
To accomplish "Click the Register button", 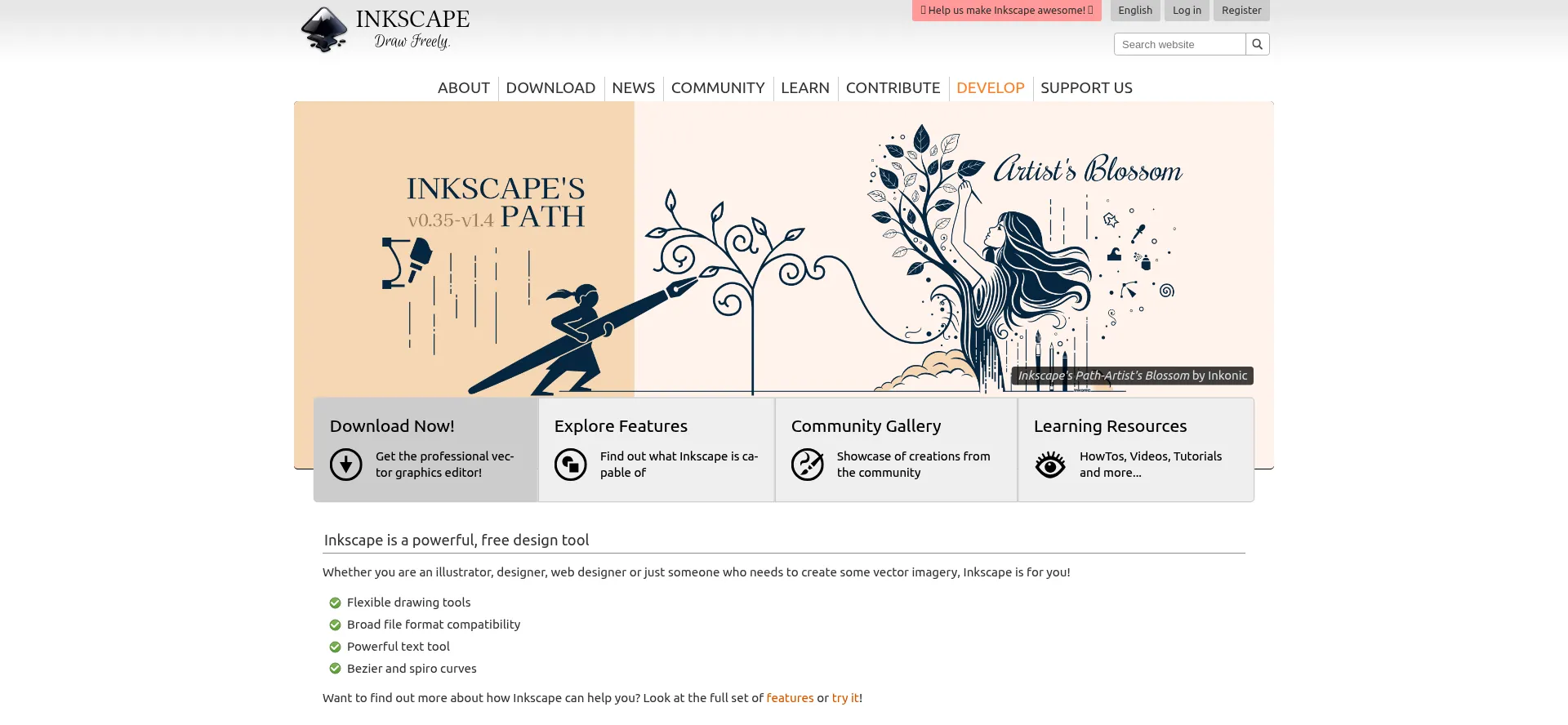I will (x=1241, y=10).
